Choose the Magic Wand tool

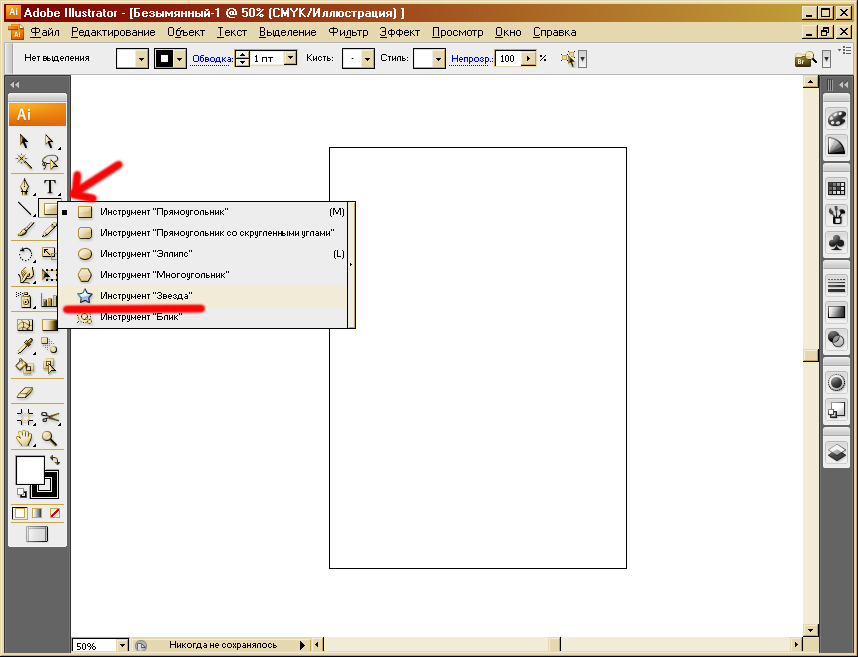pos(24,161)
